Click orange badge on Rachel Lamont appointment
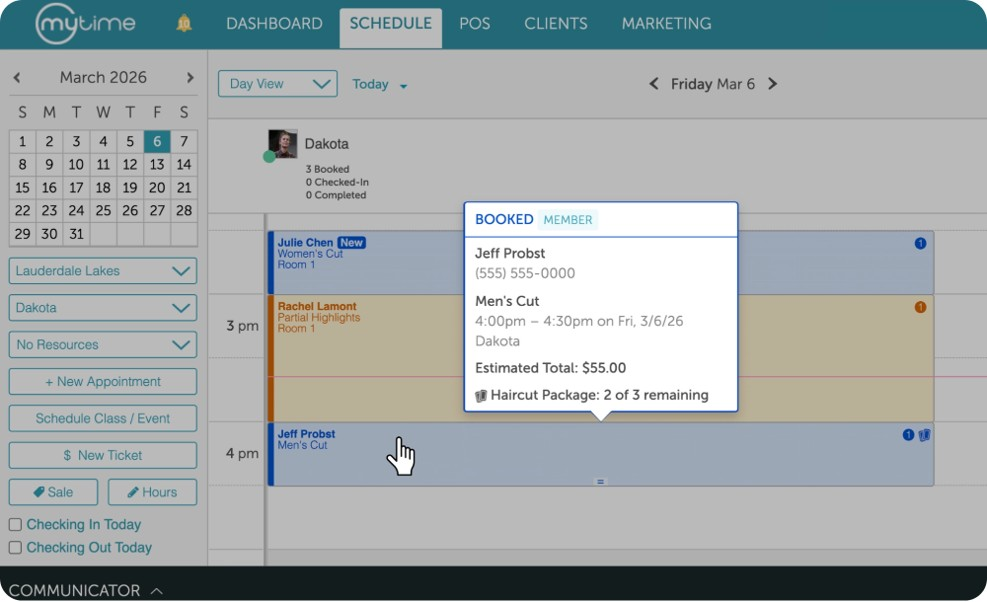The height and width of the screenshot is (602, 987). [920, 307]
